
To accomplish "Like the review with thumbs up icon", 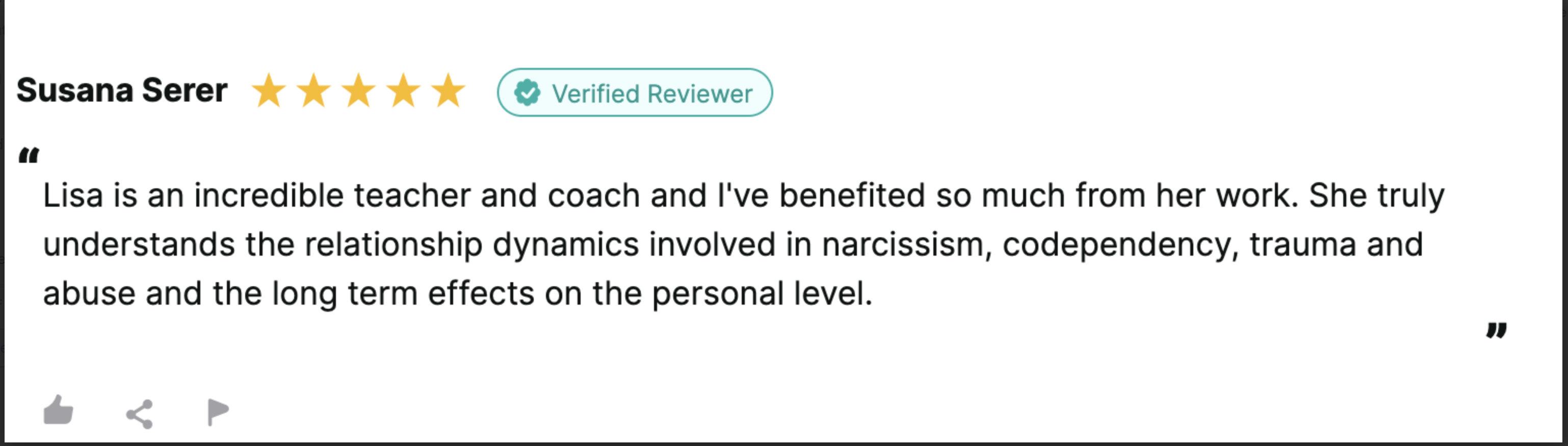I will pos(59,410).
